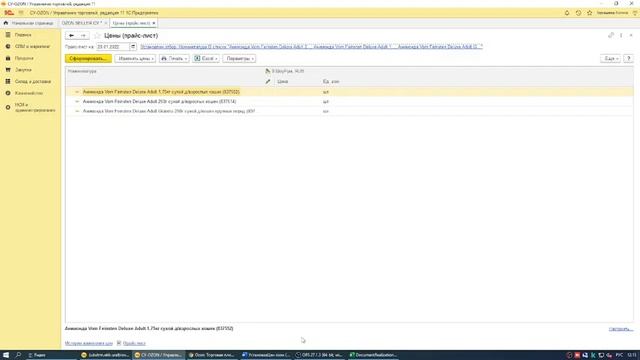Select the Deluxe Adult Gourmet 250г row

349,111
